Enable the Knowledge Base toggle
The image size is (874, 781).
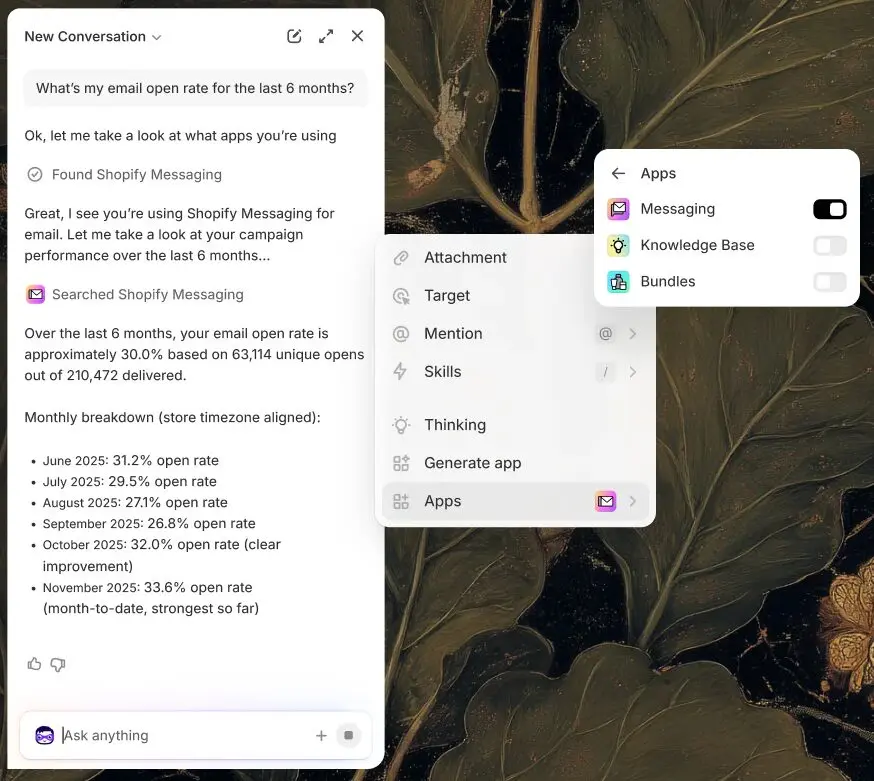[829, 246]
